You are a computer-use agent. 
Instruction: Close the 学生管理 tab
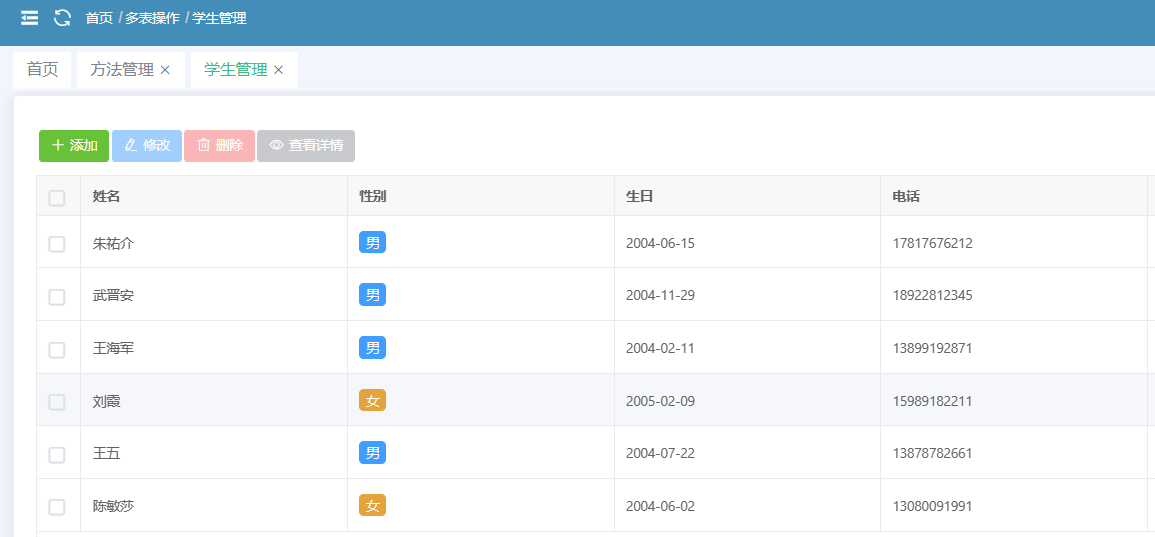click(x=279, y=70)
